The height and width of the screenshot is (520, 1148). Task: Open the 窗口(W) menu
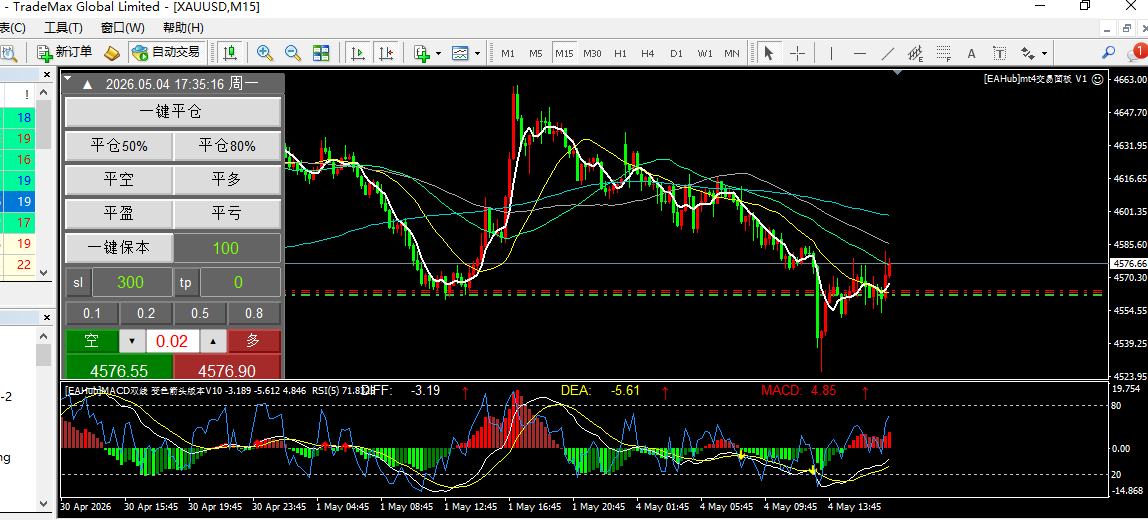pos(122,28)
